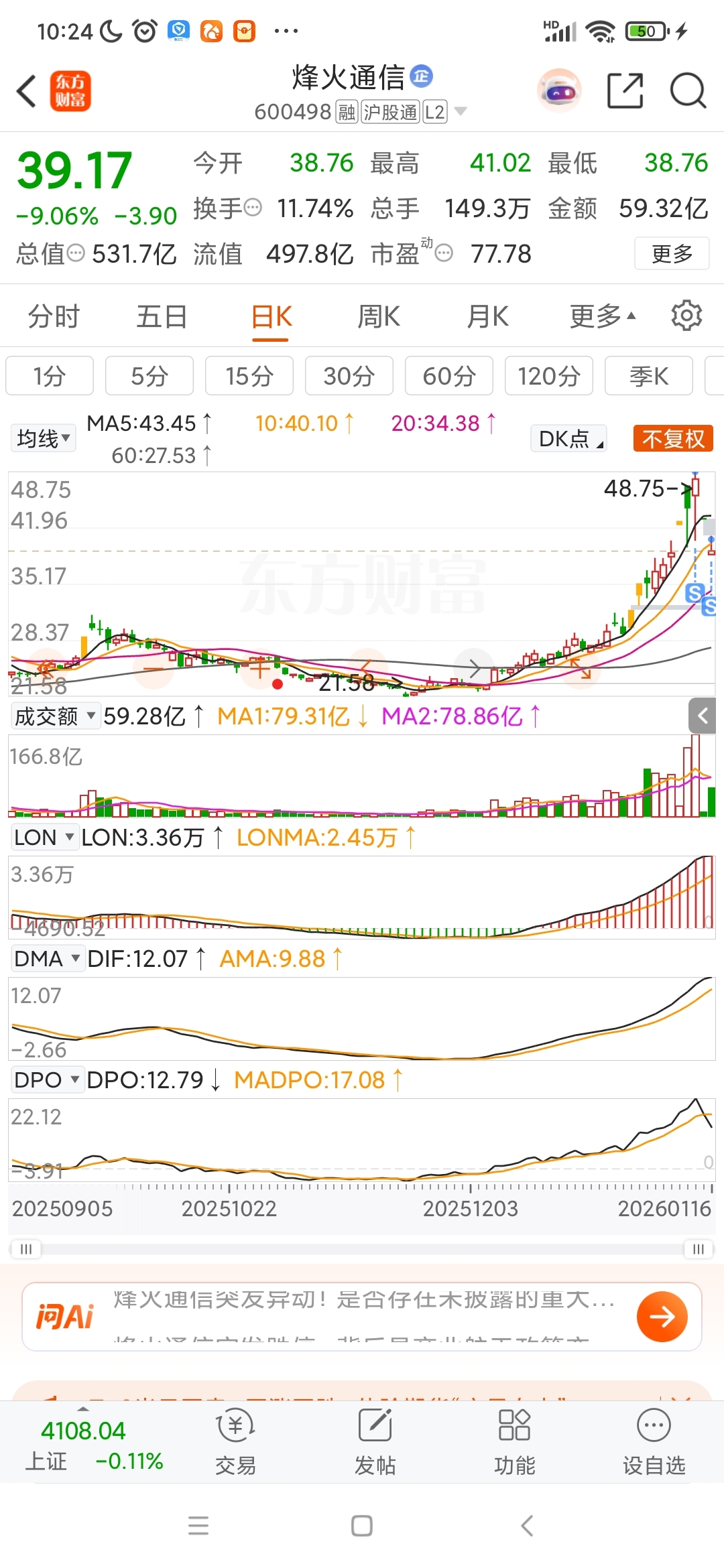Open DPO indicator dropdown
The height and width of the screenshot is (1568, 724).
click(48, 1080)
